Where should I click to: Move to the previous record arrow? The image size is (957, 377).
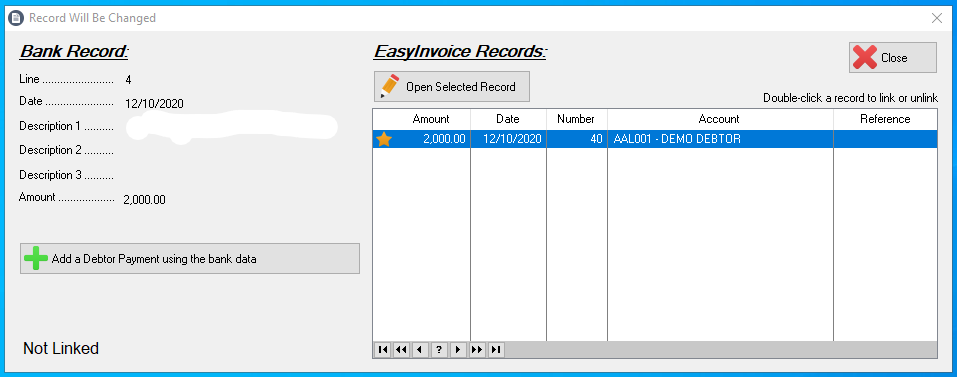tap(420, 350)
